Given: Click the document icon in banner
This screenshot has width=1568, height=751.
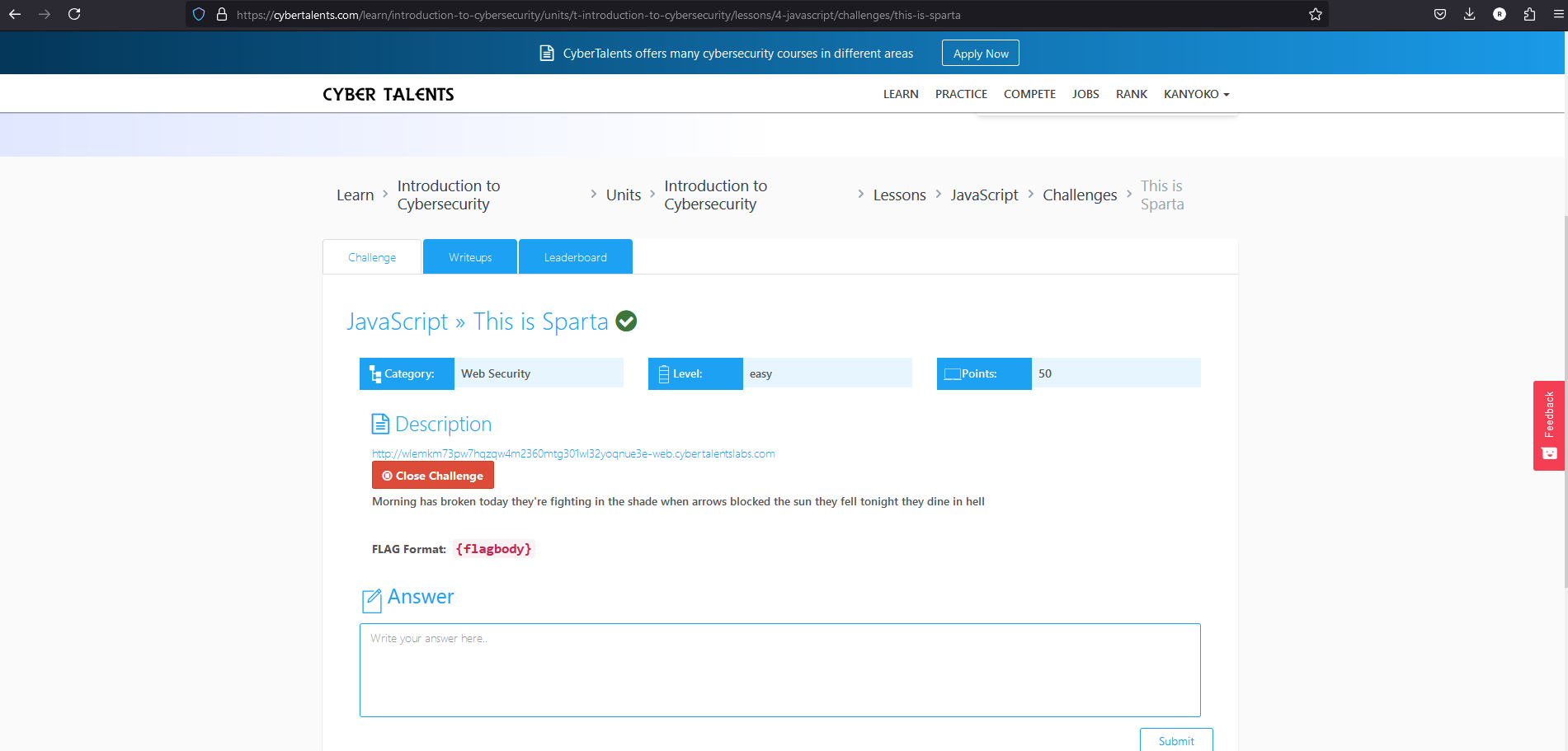Looking at the screenshot, I should [x=546, y=53].
